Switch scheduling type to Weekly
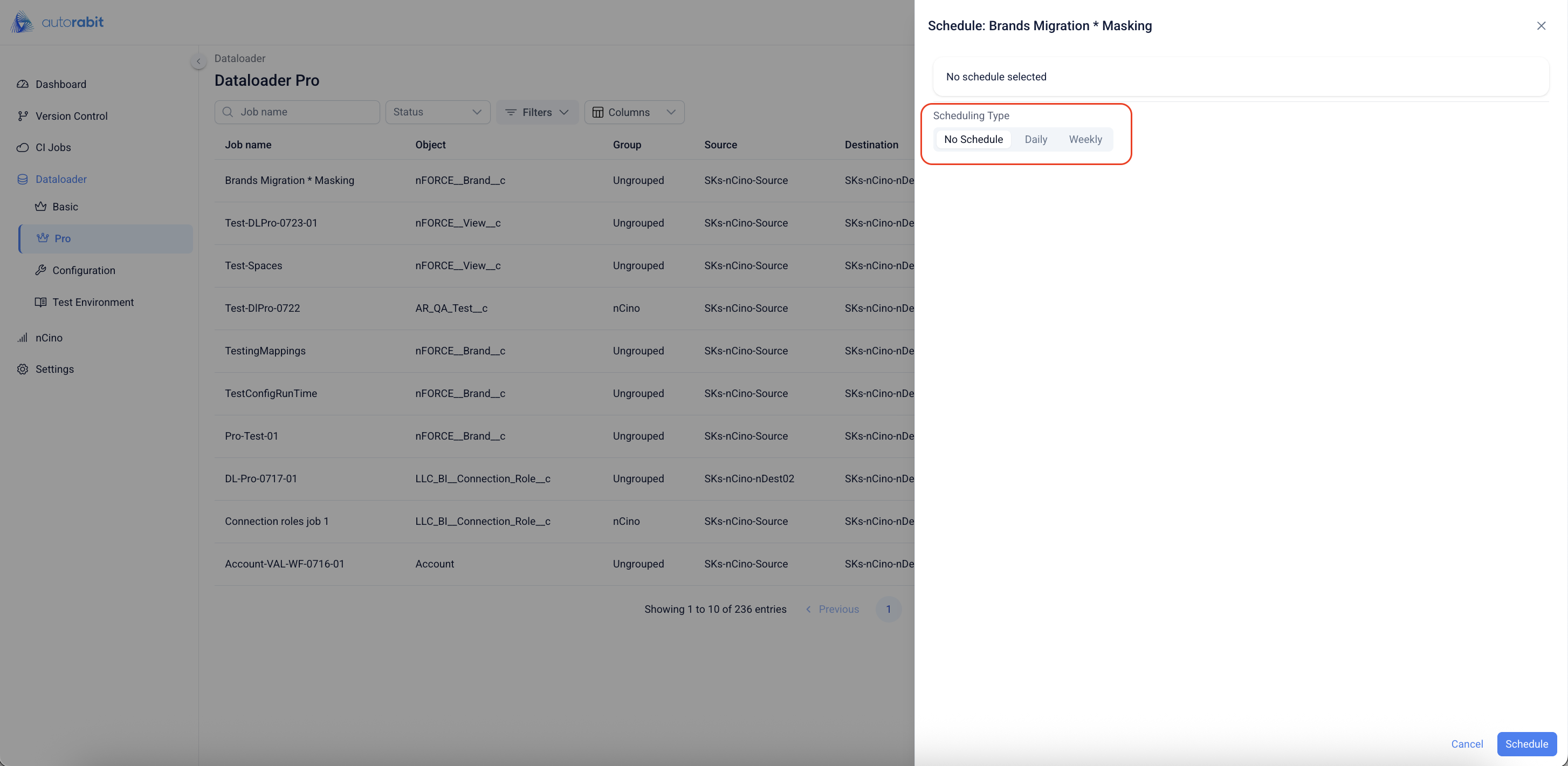The image size is (1568, 766). pyautogui.click(x=1085, y=139)
